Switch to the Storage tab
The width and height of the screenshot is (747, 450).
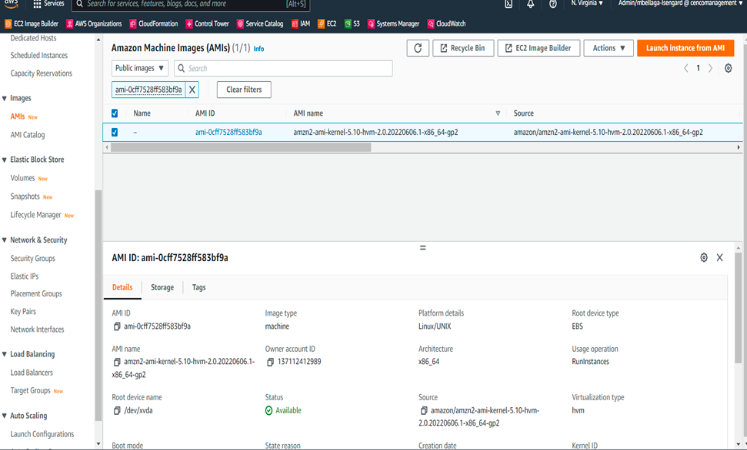[162, 287]
